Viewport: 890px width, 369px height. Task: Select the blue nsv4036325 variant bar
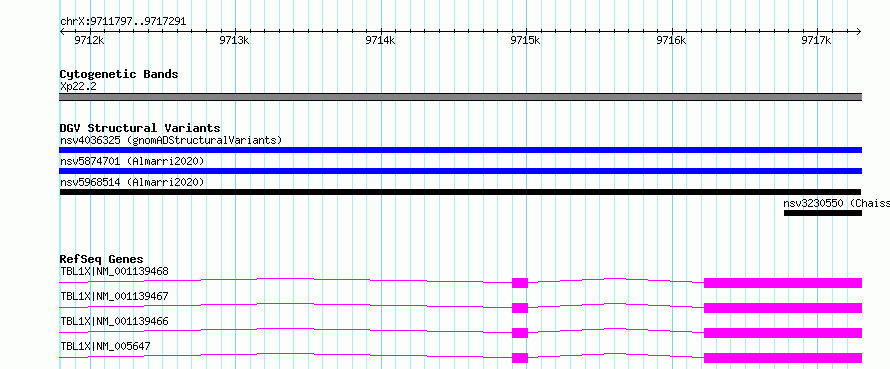(x=460, y=150)
